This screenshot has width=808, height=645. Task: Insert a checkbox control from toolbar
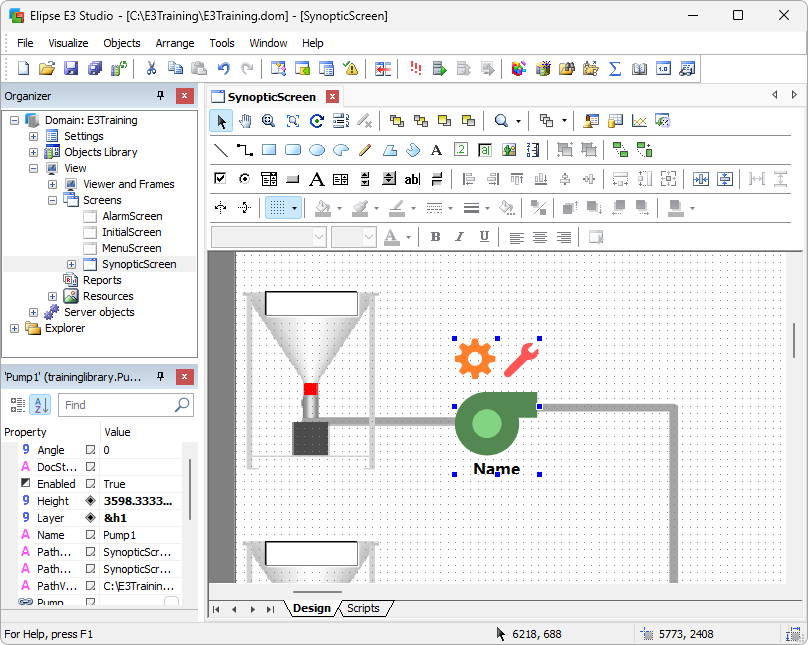pos(221,179)
